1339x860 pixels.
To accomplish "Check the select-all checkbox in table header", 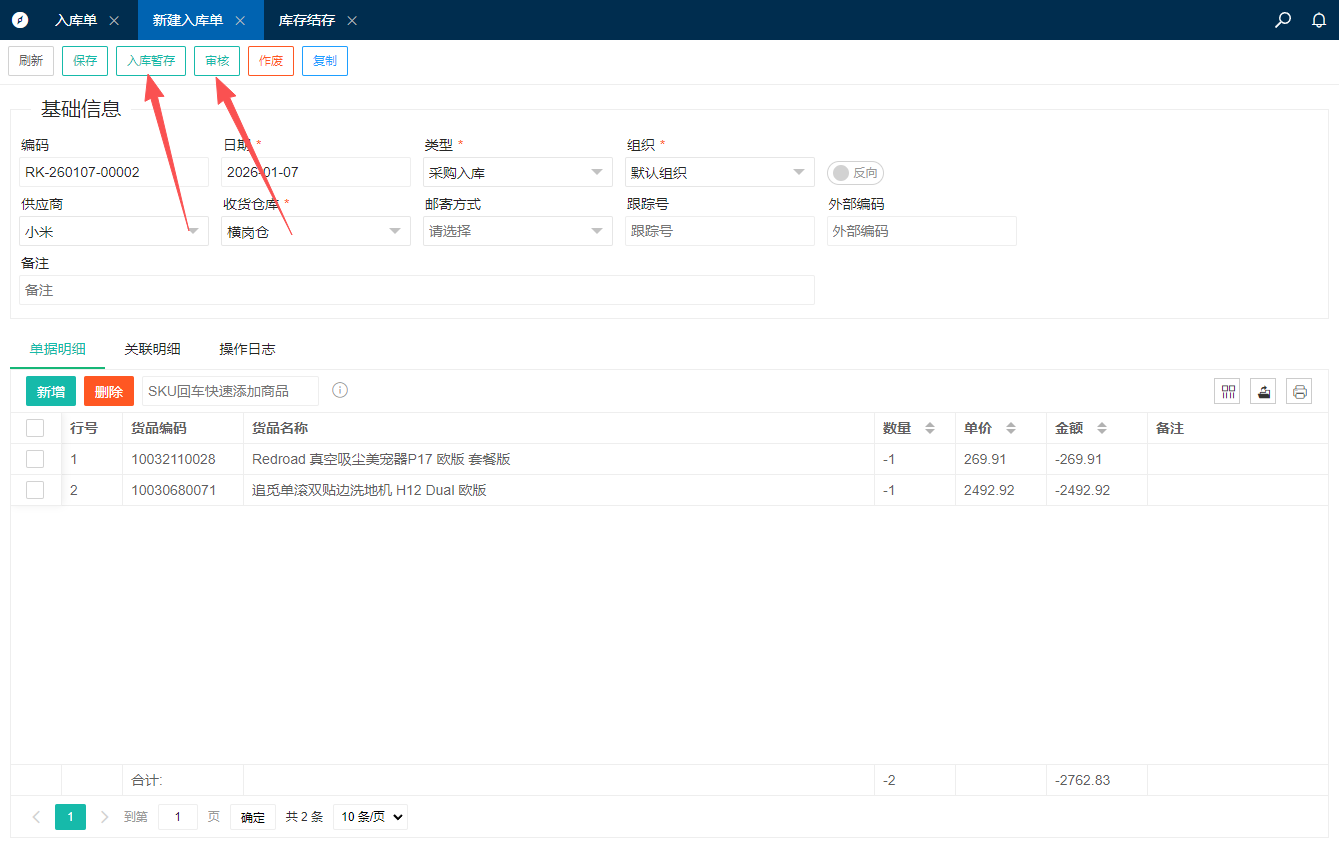I will coord(35,428).
